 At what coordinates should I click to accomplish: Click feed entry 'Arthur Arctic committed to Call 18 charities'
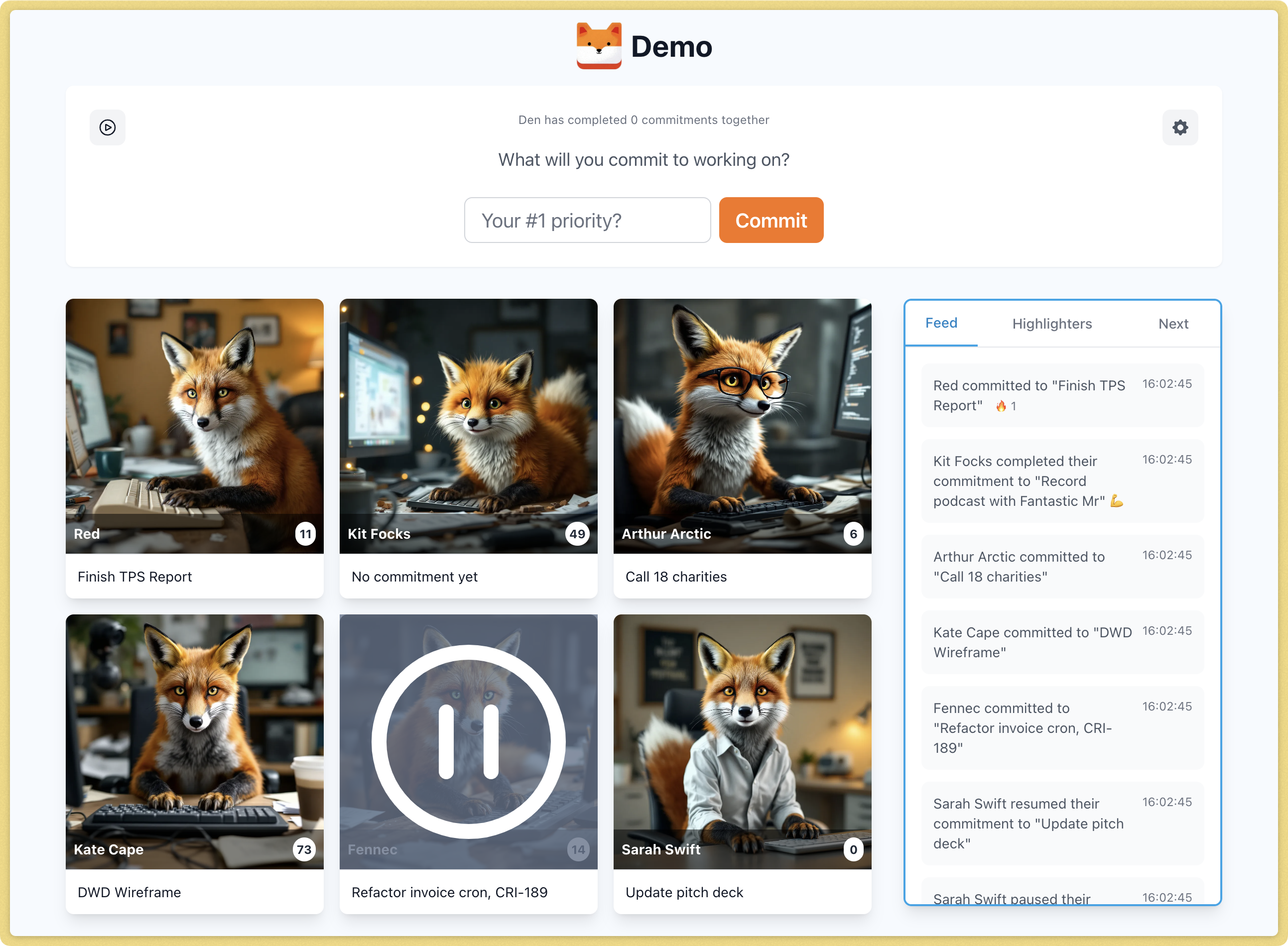coord(1062,566)
